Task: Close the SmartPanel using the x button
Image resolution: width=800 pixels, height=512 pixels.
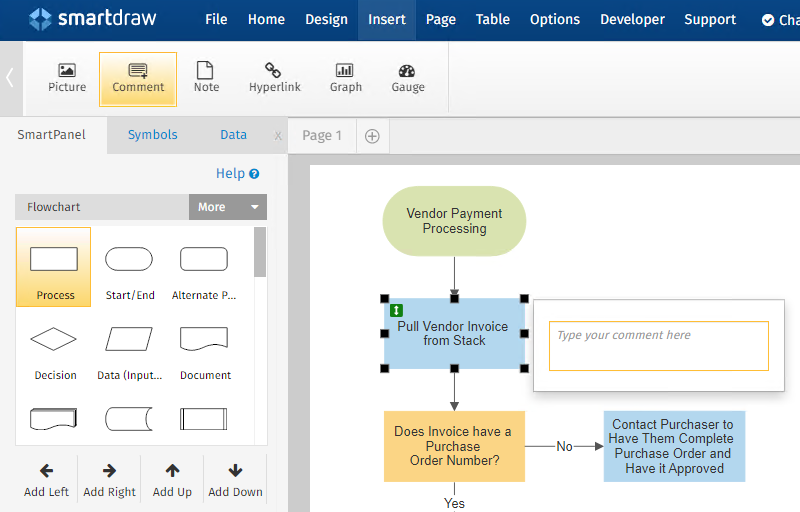Action: pyautogui.click(x=278, y=136)
